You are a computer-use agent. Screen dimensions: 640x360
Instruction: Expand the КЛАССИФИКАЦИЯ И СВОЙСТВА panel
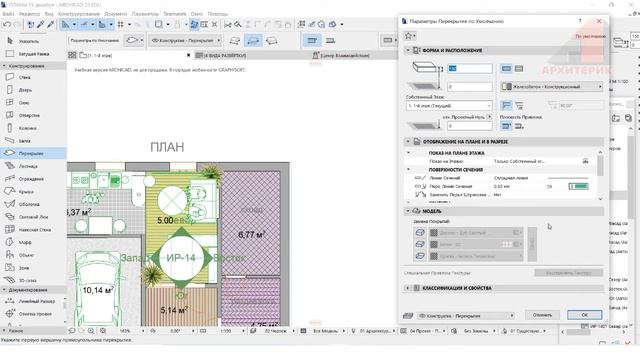tap(407, 288)
